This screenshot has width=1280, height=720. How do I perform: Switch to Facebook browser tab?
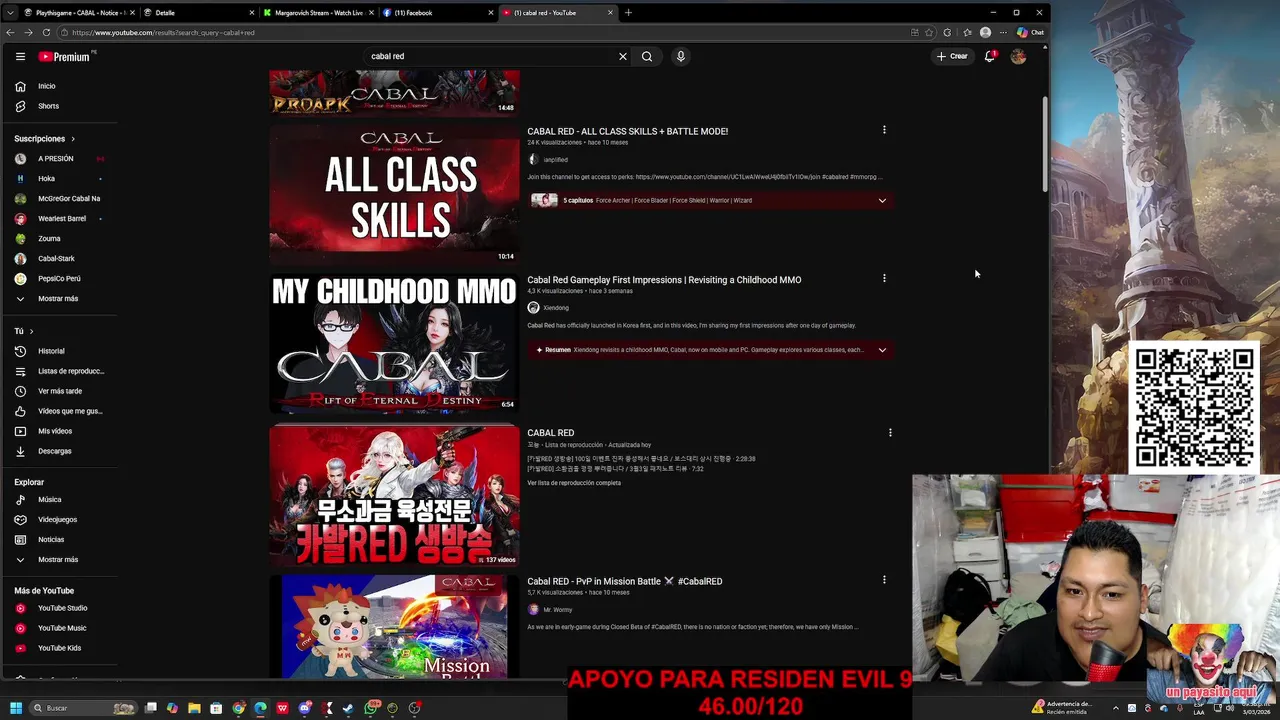[437, 13]
